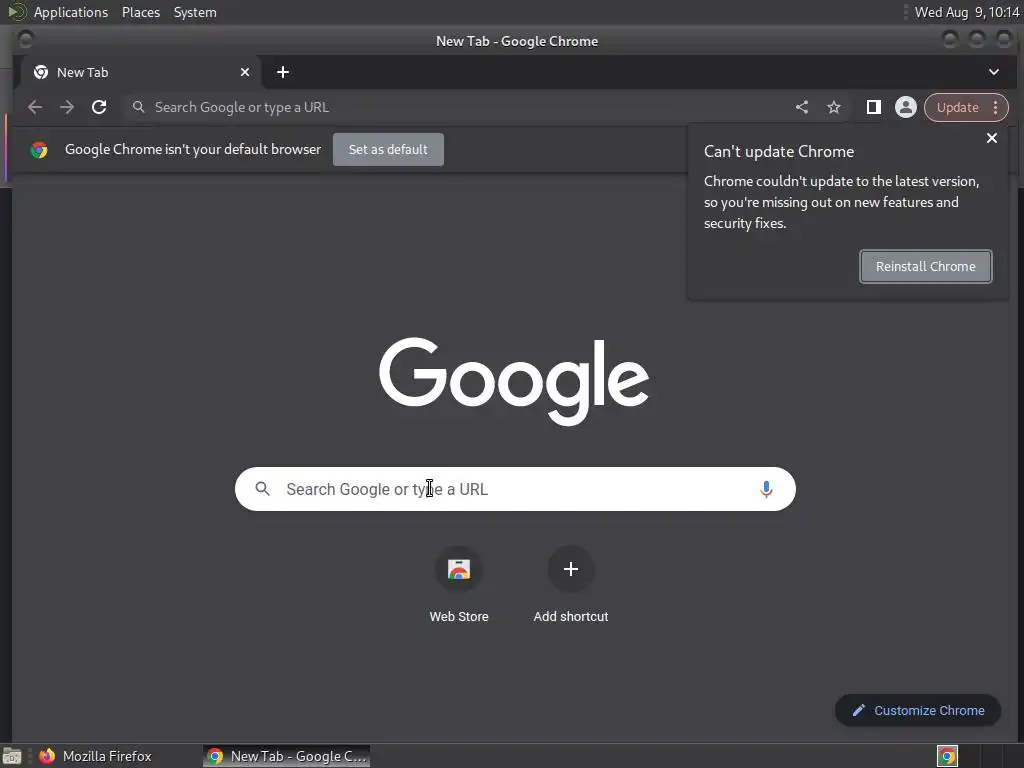Close the New Tab tab

coord(245,72)
